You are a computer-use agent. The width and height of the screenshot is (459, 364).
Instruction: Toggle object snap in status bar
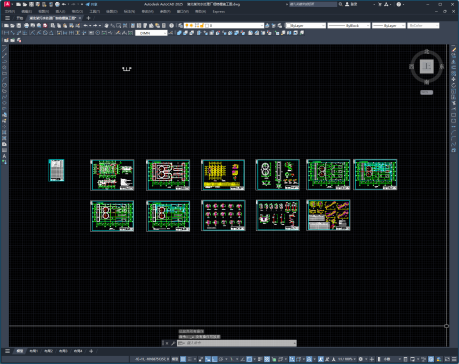click(x=249, y=360)
